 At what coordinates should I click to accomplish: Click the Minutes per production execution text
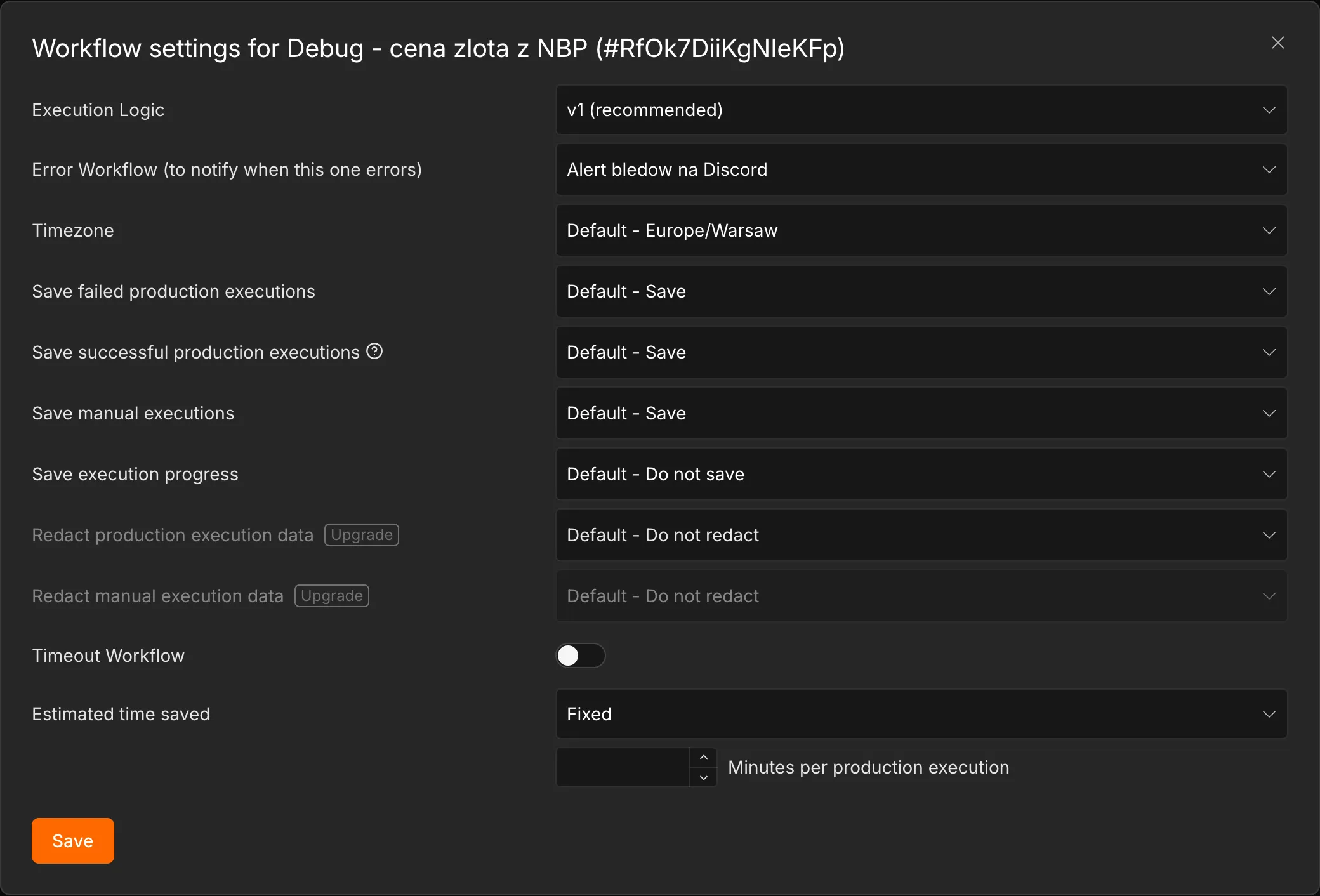point(869,767)
